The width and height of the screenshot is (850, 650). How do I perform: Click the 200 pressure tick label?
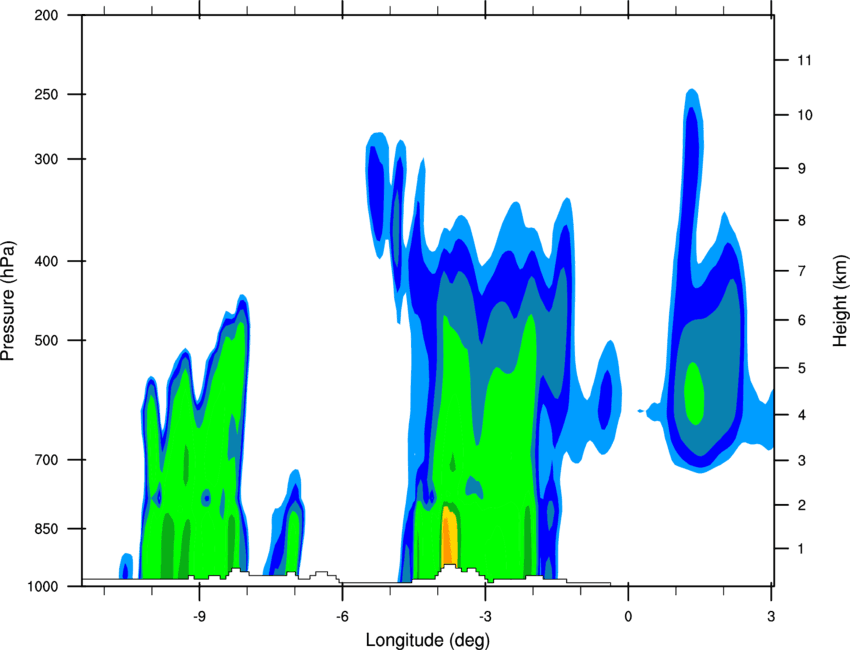[x=46, y=15]
